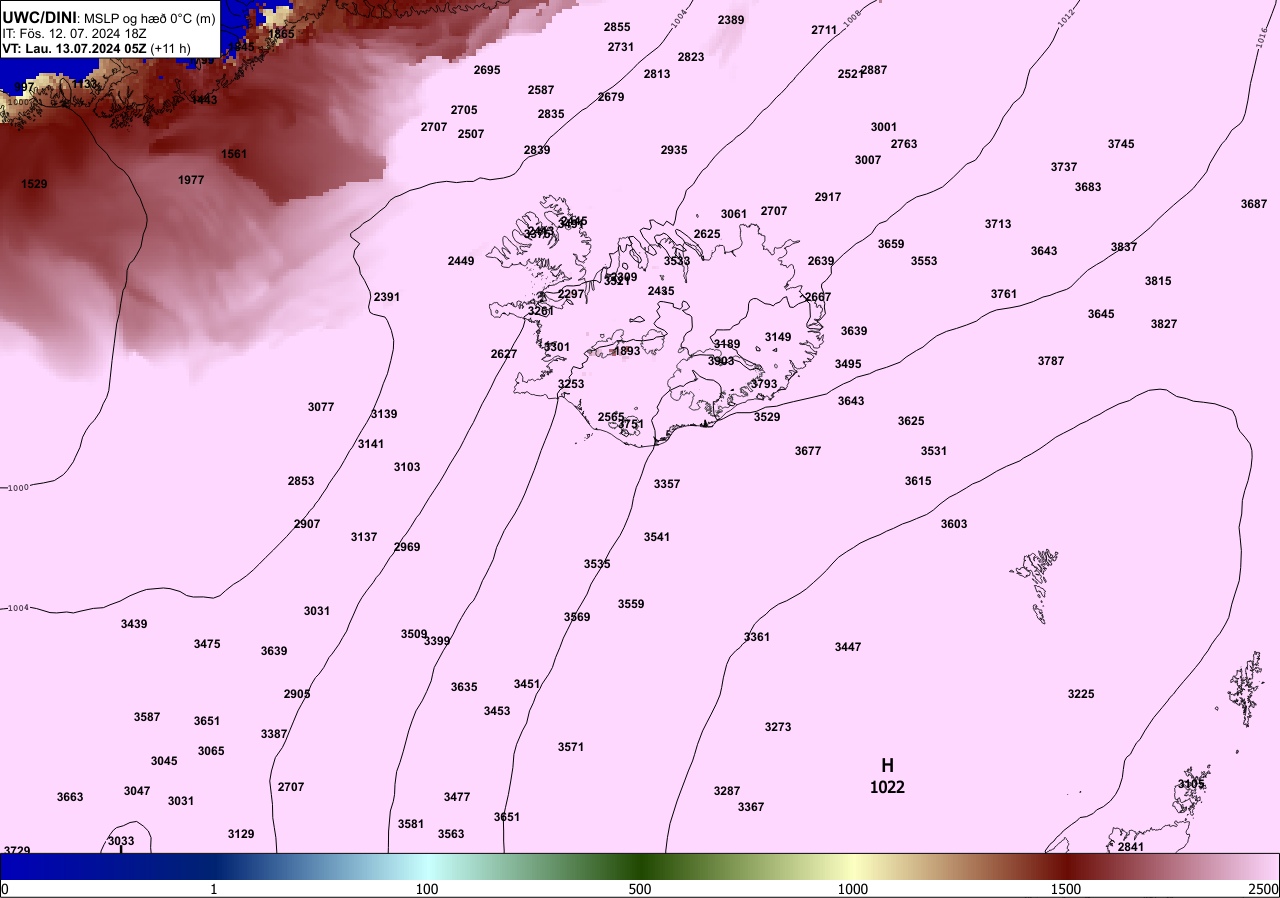Screen dimensions: 1280x898
Task: Click the height value 2449
Action: [x=461, y=261]
